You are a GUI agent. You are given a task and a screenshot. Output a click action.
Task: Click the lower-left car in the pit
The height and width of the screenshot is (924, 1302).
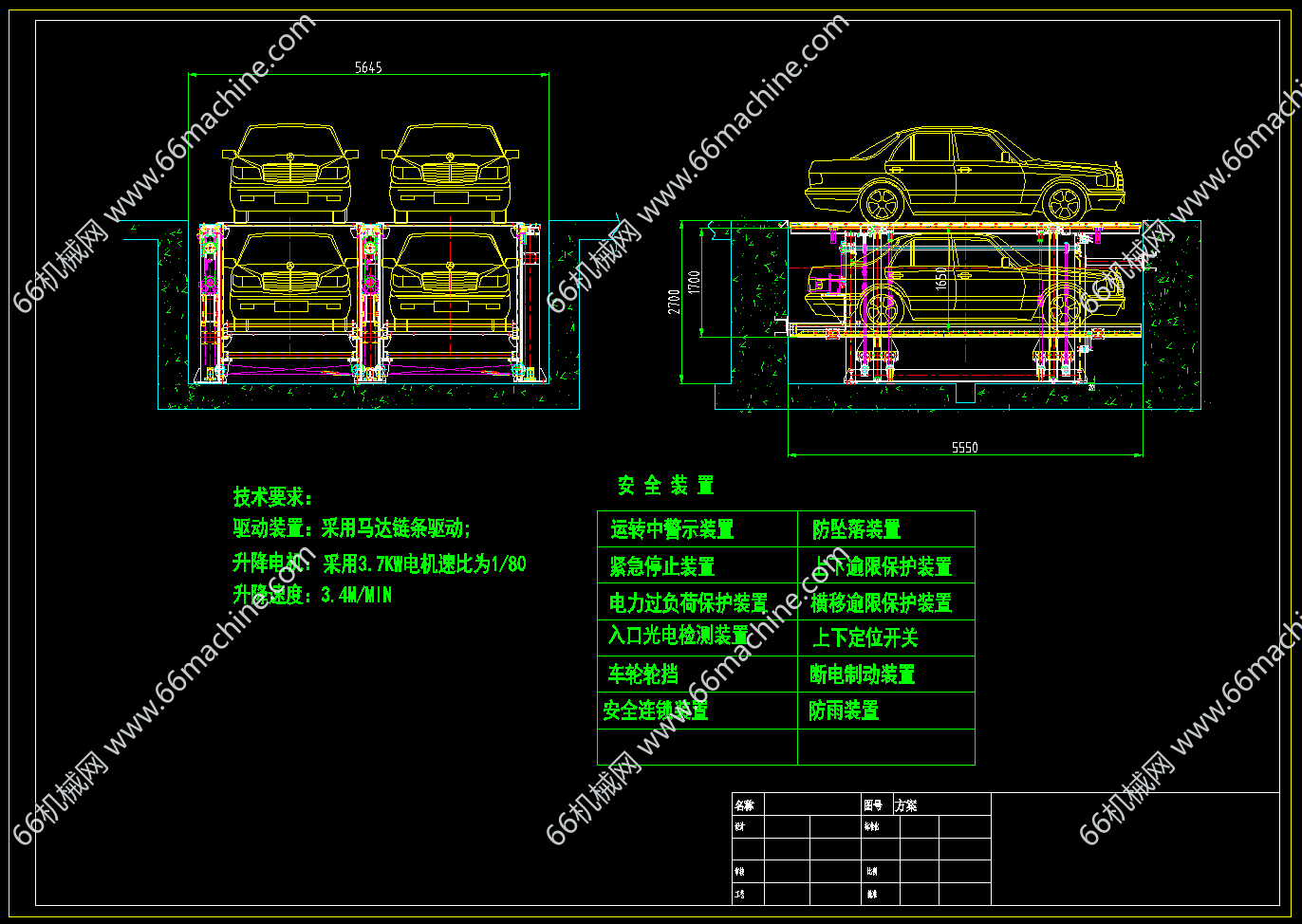(289, 275)
